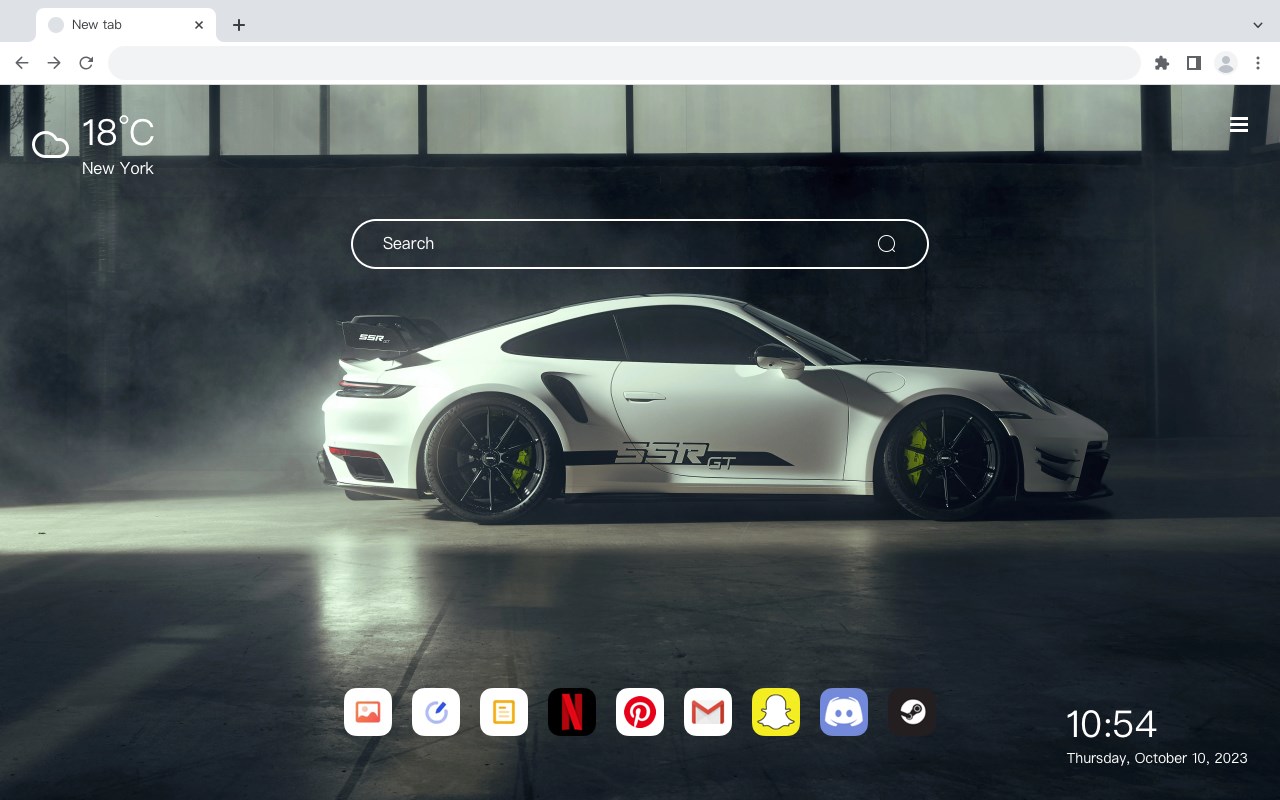Click the cloud weather icon
This screenshot has height=800, width=1280.
50,145
